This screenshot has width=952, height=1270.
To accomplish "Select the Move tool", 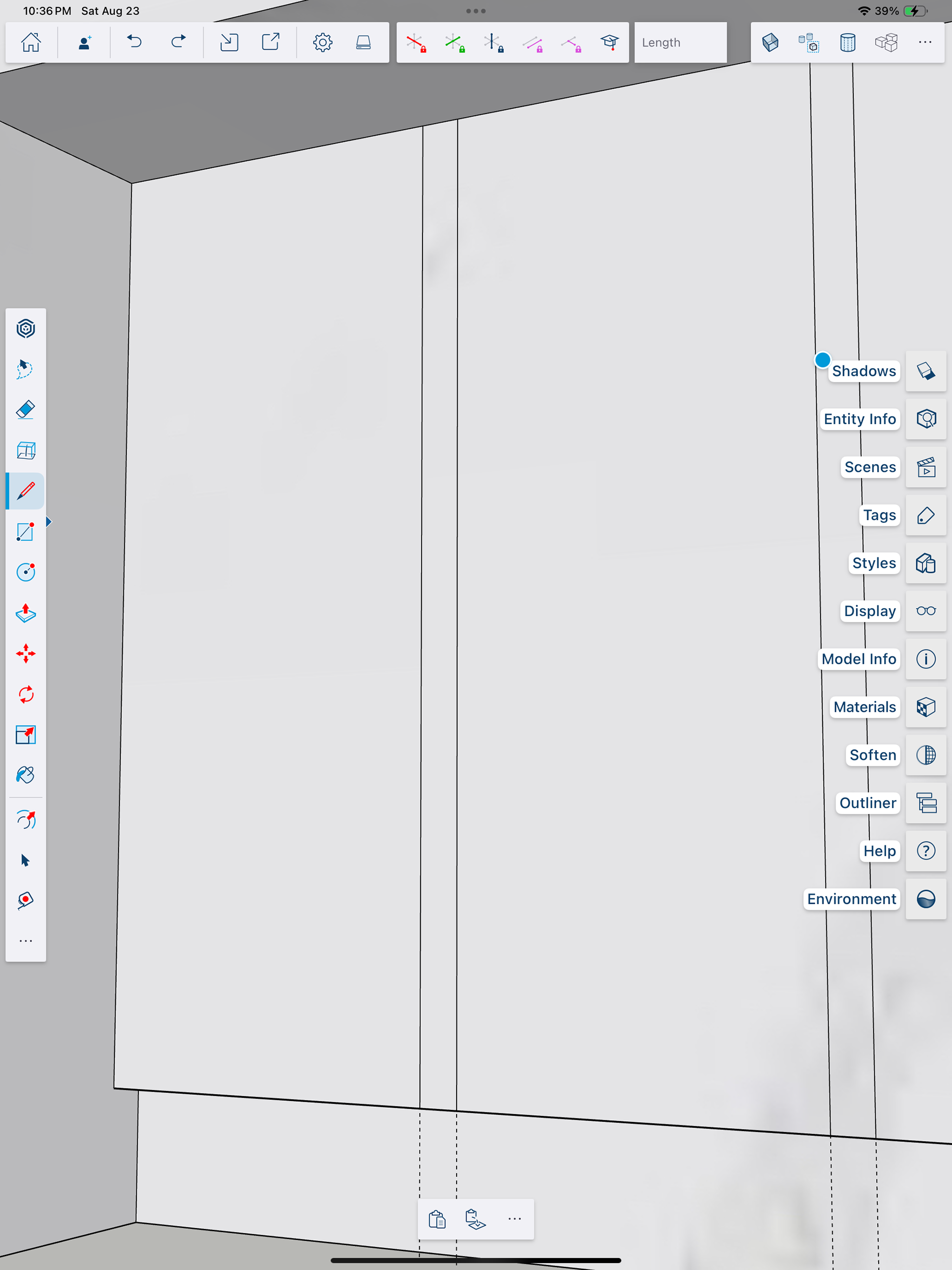I will [25, 653].
